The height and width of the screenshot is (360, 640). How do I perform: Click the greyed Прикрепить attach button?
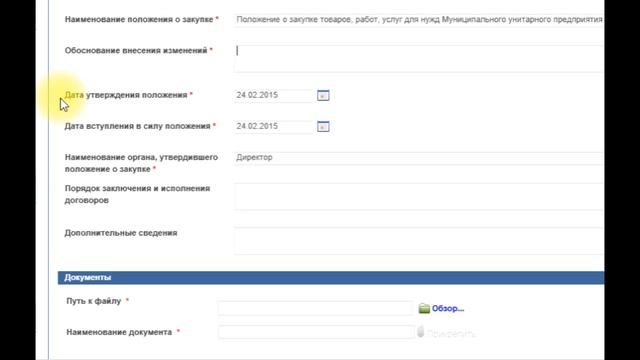[446, 333]
